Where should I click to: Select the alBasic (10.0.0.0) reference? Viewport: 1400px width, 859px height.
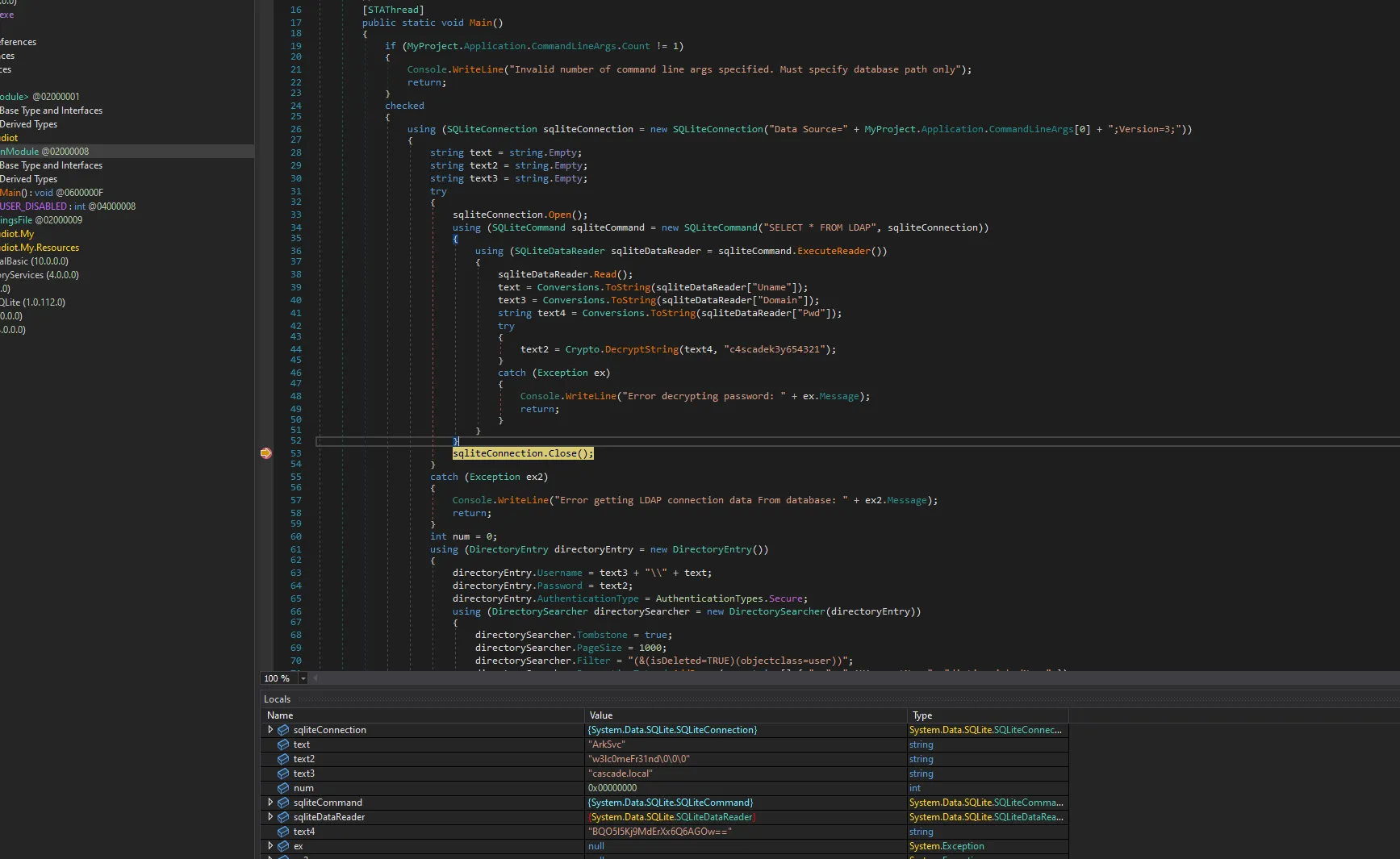pos(34,261)
